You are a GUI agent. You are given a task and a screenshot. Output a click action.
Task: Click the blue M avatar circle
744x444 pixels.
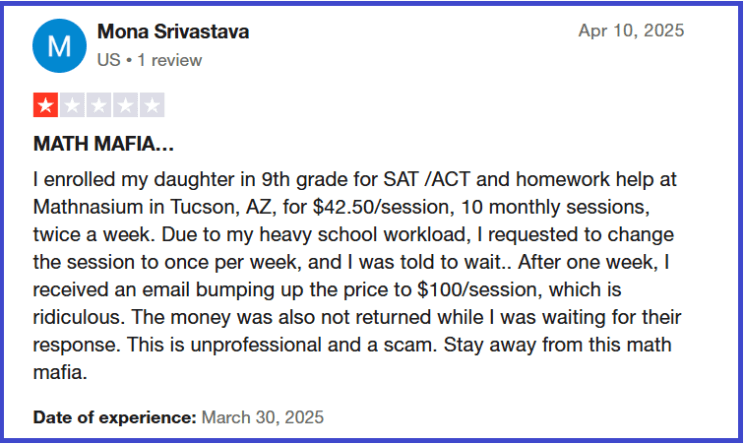tap(59, 45)
